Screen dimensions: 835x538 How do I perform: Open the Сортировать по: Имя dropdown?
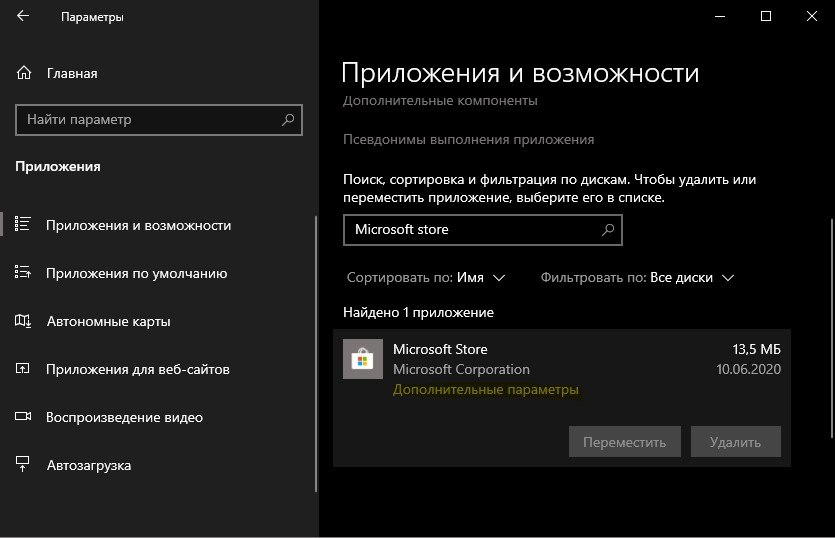pyautogui.click(x=425, y=278)
